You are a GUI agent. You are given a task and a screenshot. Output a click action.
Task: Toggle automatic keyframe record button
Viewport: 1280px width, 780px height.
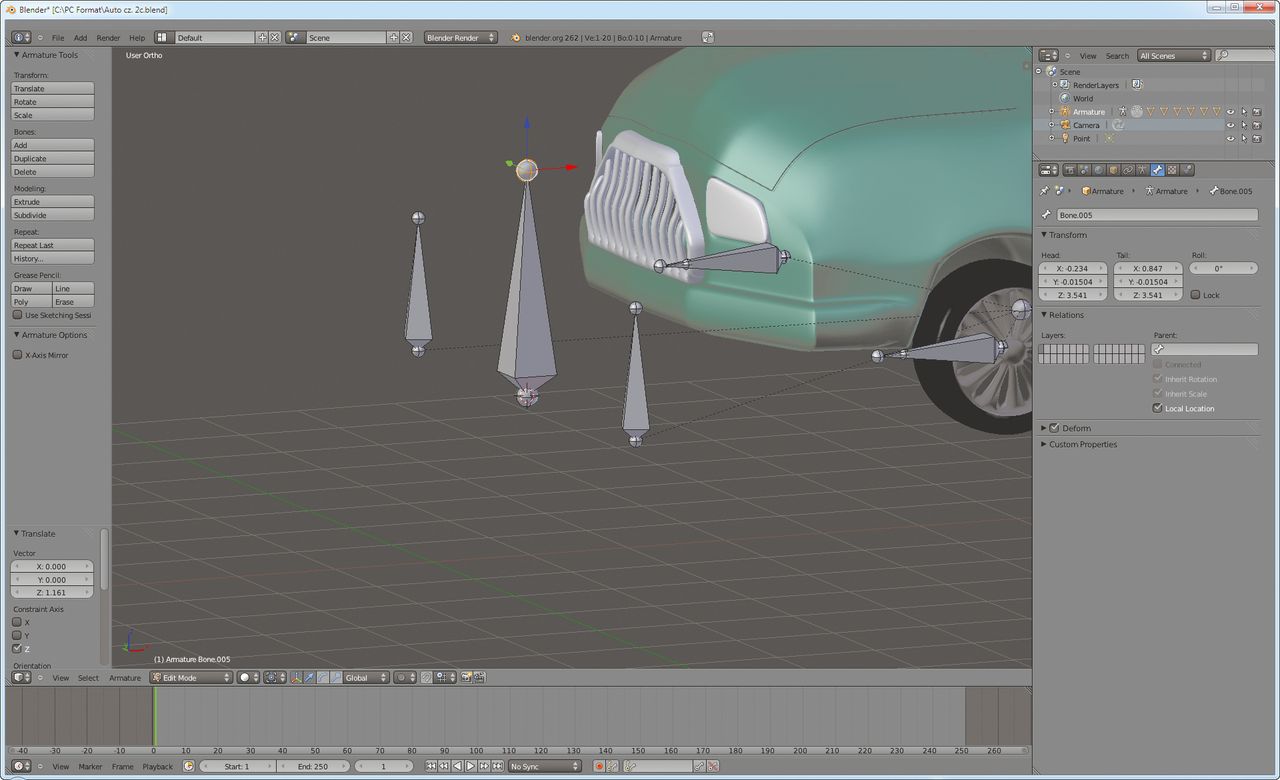(x=599, y=766)
